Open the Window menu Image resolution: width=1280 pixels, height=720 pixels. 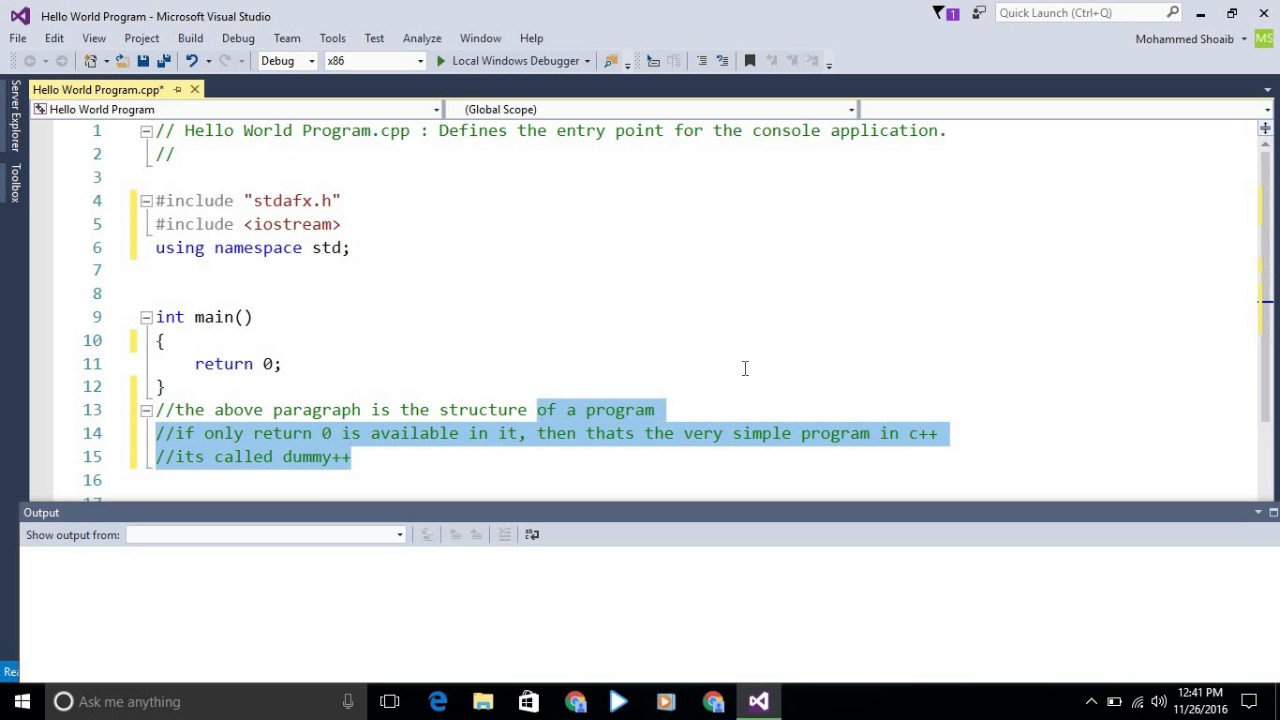coord(480,38)
